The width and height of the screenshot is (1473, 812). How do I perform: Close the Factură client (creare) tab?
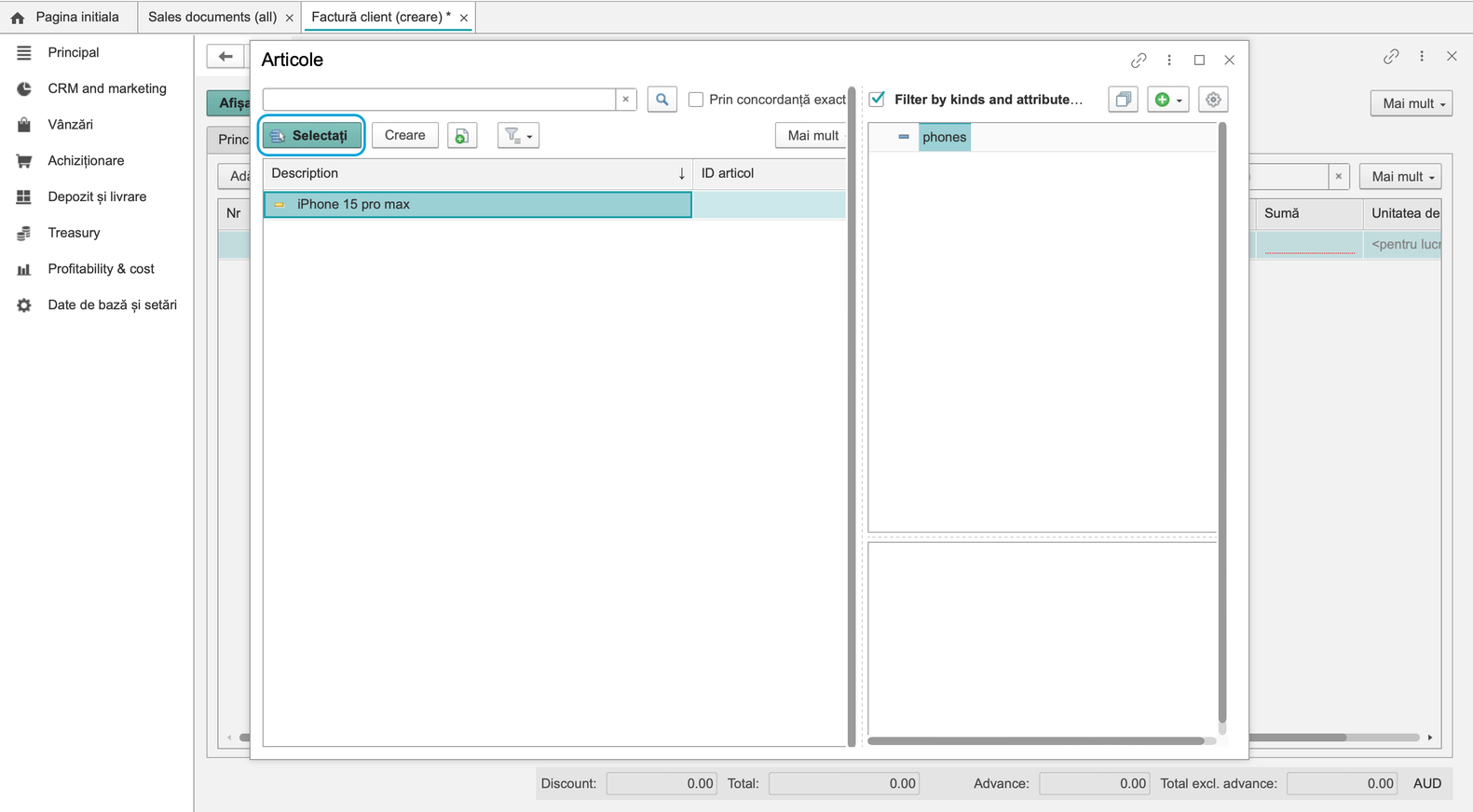(464, 18)
